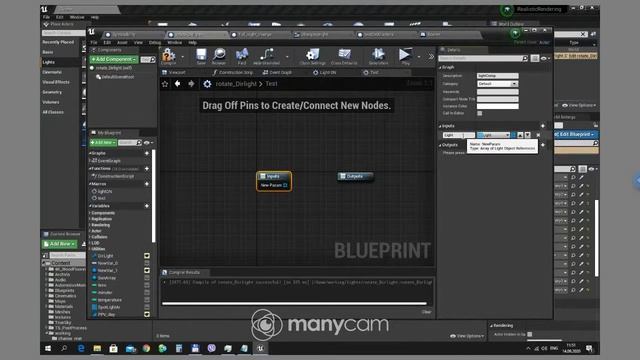Open the Light parameter type dropdown
Image resolution: width=640 pixels, height=360 pixels.
click(493, 135)
